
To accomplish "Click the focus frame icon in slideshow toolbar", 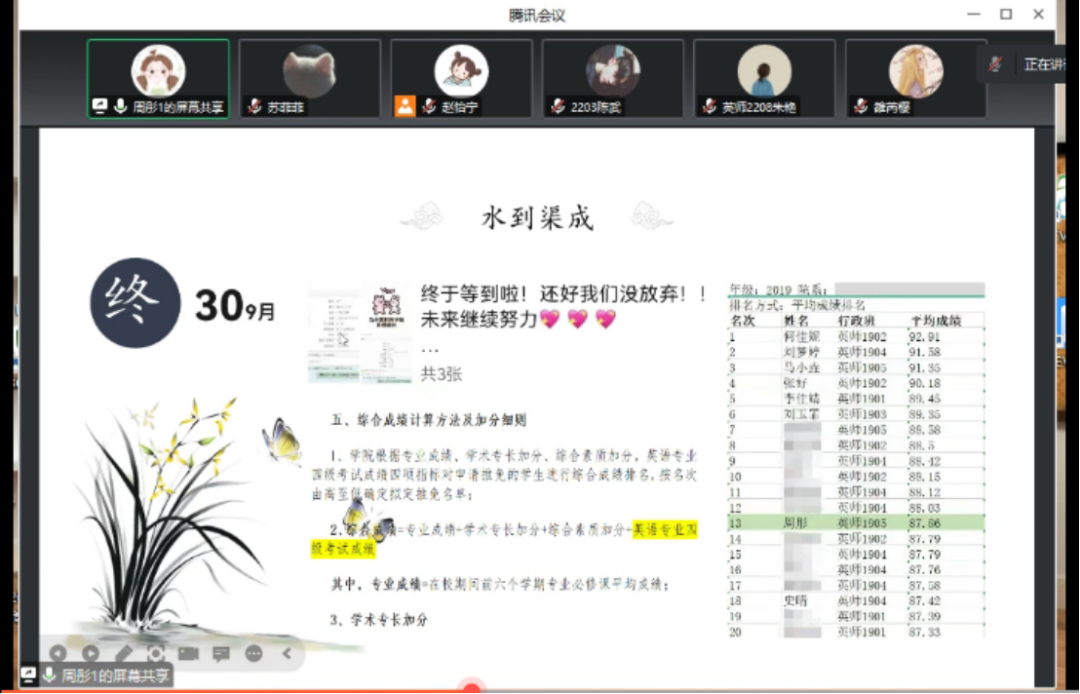I will pos(155,653).
